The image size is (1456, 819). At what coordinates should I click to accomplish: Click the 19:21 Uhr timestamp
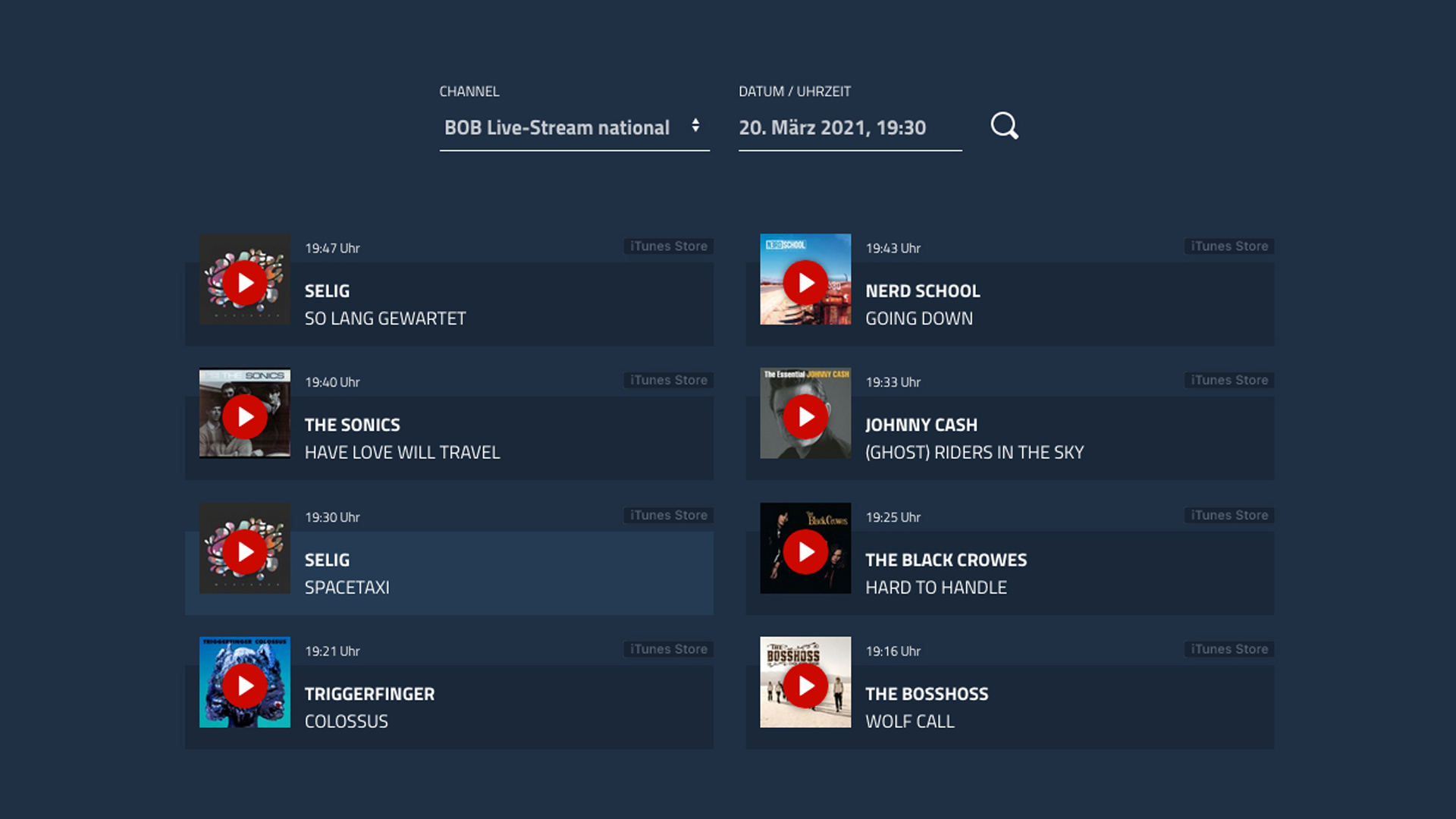click(x=332, y=651)
